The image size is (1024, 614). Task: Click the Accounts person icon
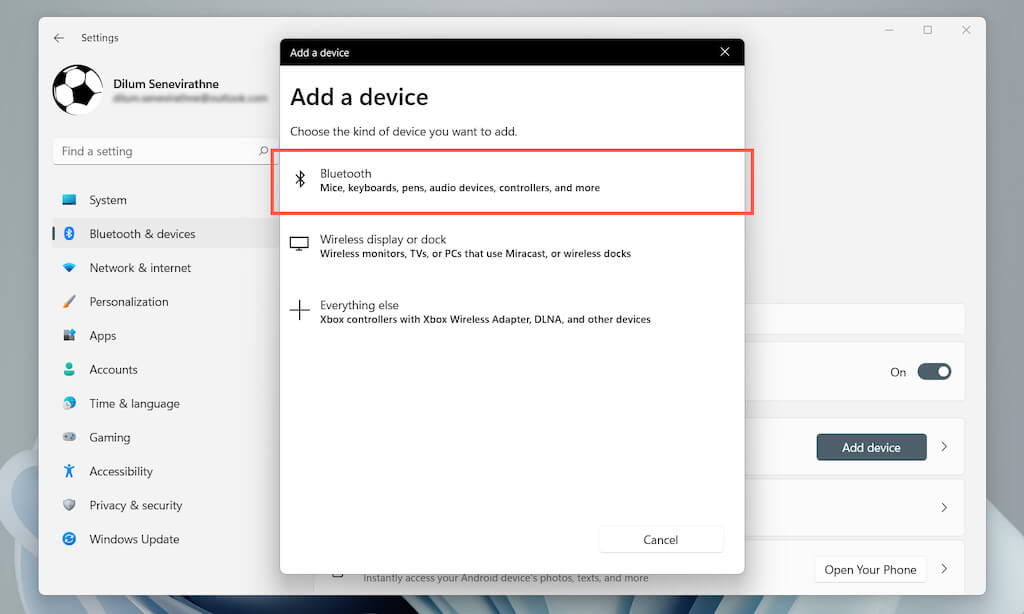click(x=69, y=370)
